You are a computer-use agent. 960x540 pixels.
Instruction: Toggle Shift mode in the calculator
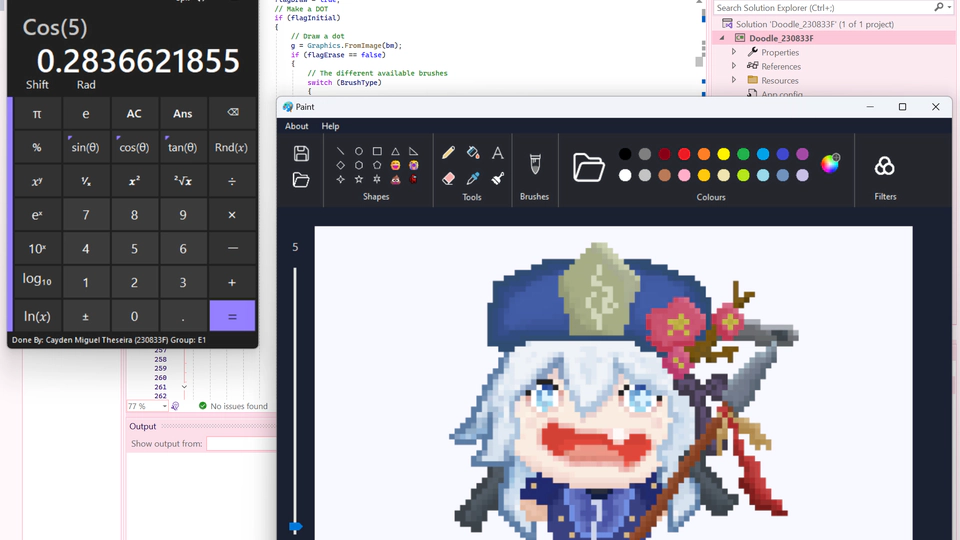pyautogui.click(x=37, y=85)
